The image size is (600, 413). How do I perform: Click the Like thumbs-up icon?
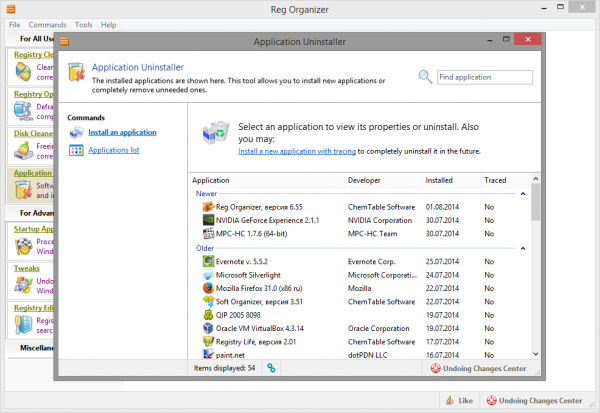[450, 400]
